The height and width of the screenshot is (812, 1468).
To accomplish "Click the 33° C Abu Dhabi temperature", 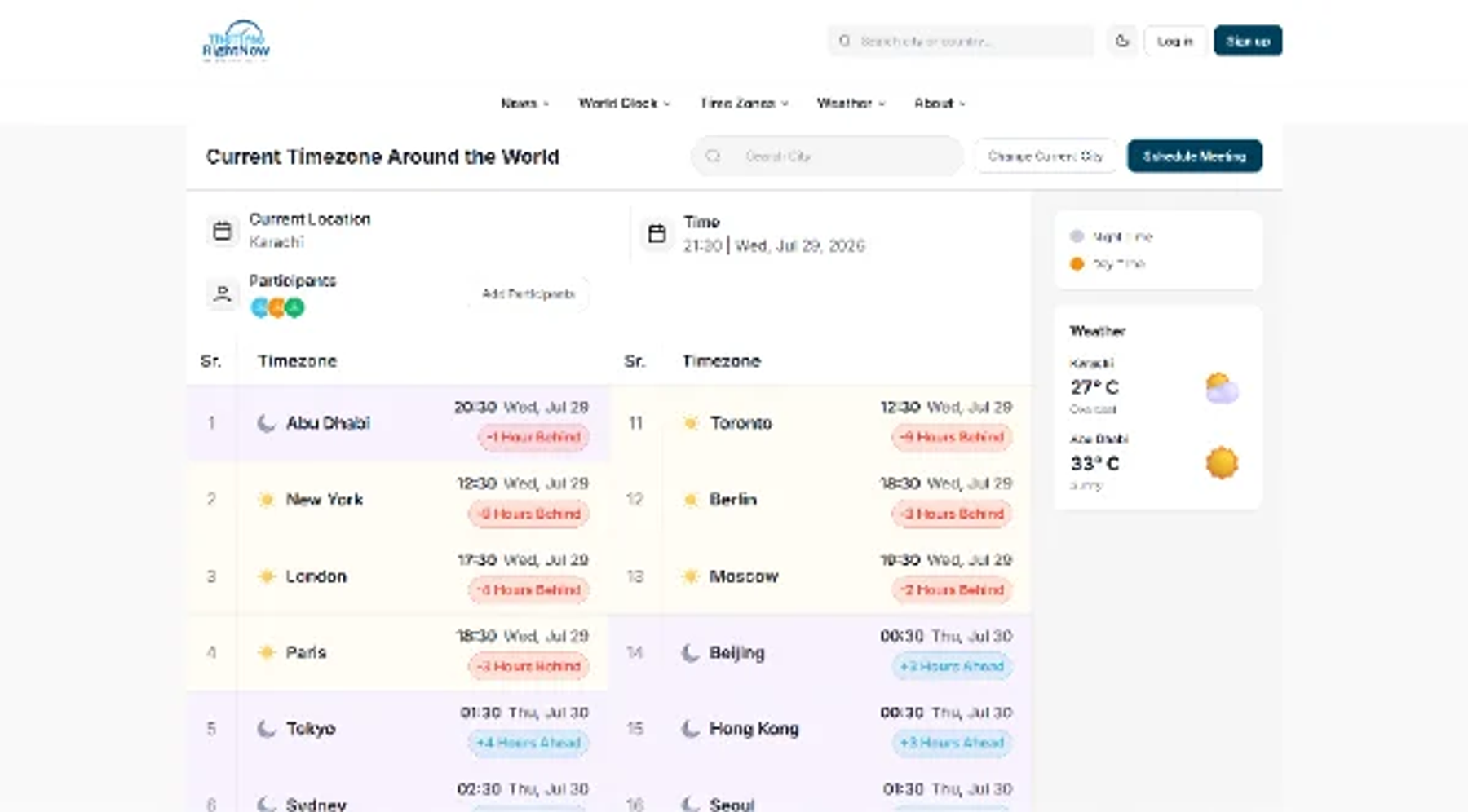I will pyautogui.click(x=1094, y=463).
